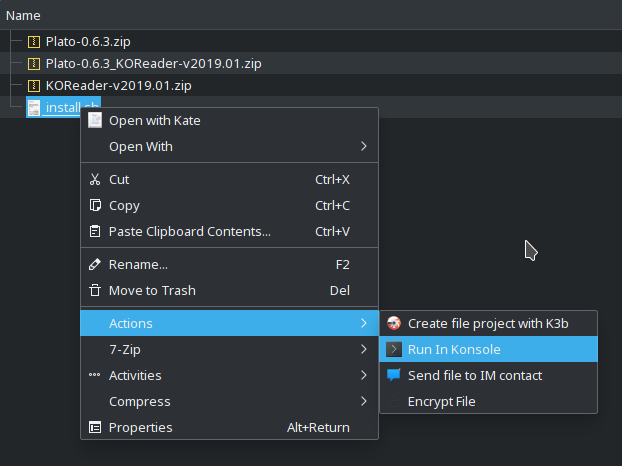Click the Activities dots icon
The image size is (622, 466).
(95, 376)
